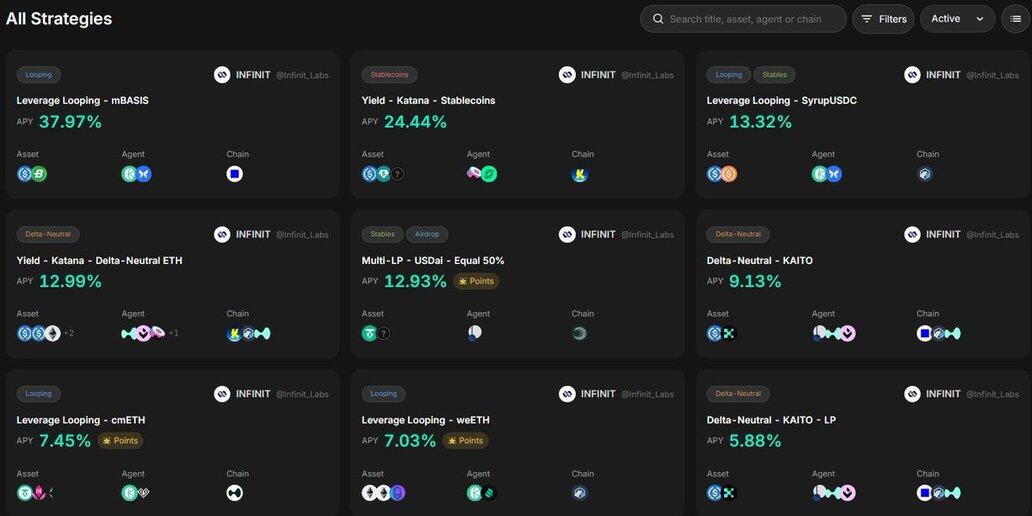The image size is (1032, 516).
Task: Open Leverage Looping - mBASIS strategy
Action: pyautogui.click(x=83, y=101)
